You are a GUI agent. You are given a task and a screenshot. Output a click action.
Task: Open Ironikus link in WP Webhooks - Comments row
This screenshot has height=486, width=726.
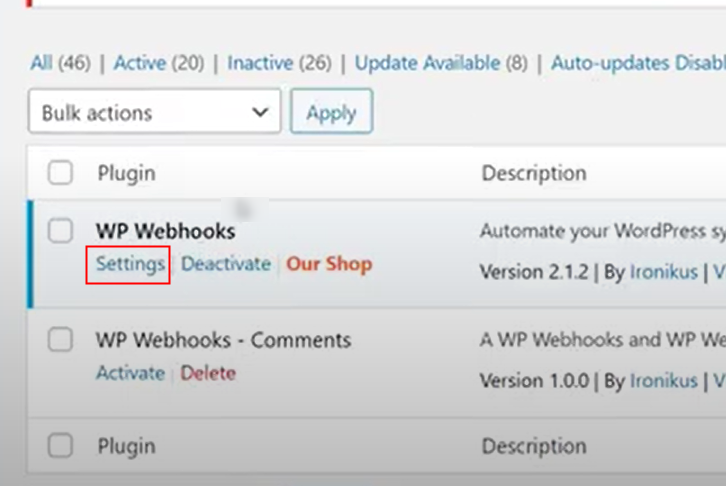click(664, 381)
